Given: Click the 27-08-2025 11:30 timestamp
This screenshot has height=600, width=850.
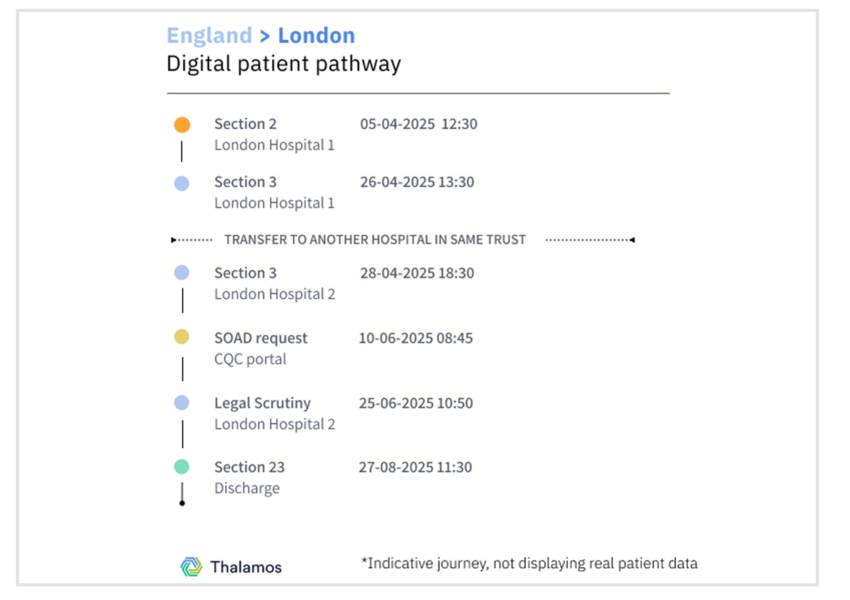Looking at the screenshot, I should tap(415, 467).
